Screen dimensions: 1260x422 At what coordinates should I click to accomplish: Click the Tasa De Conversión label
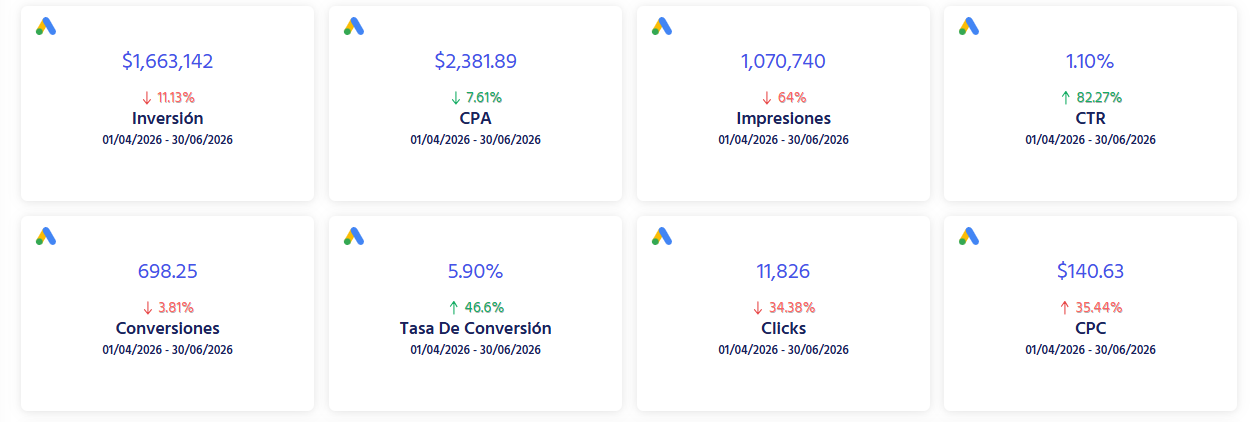click(x=476, y=329)
